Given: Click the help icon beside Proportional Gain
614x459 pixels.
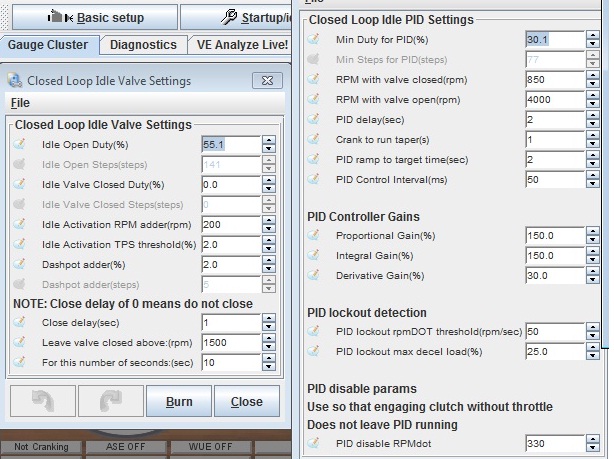Looking at the screenshot, I should [315, 235].
